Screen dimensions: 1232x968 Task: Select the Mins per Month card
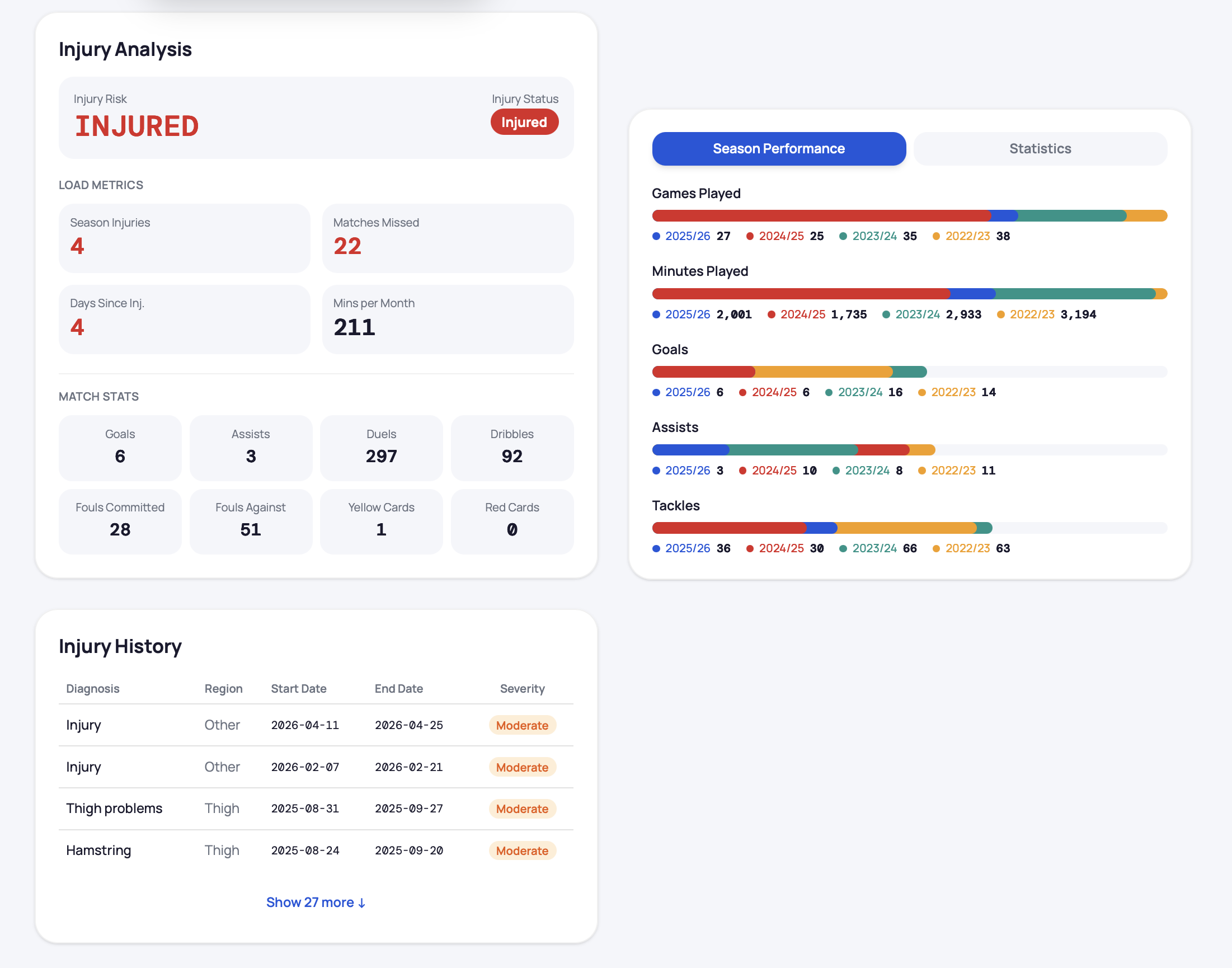tap(448, 319)
